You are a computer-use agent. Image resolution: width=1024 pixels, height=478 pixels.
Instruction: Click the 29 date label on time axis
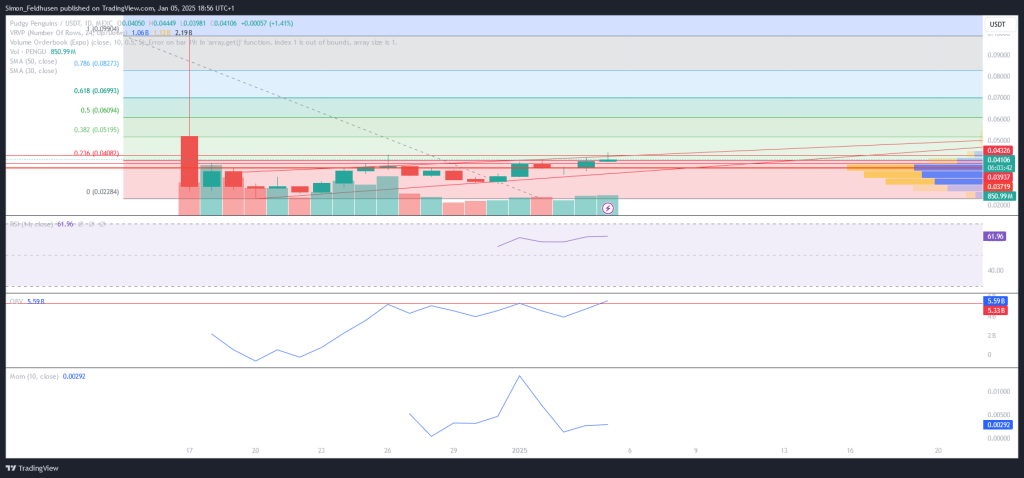[x=454, y=451]
